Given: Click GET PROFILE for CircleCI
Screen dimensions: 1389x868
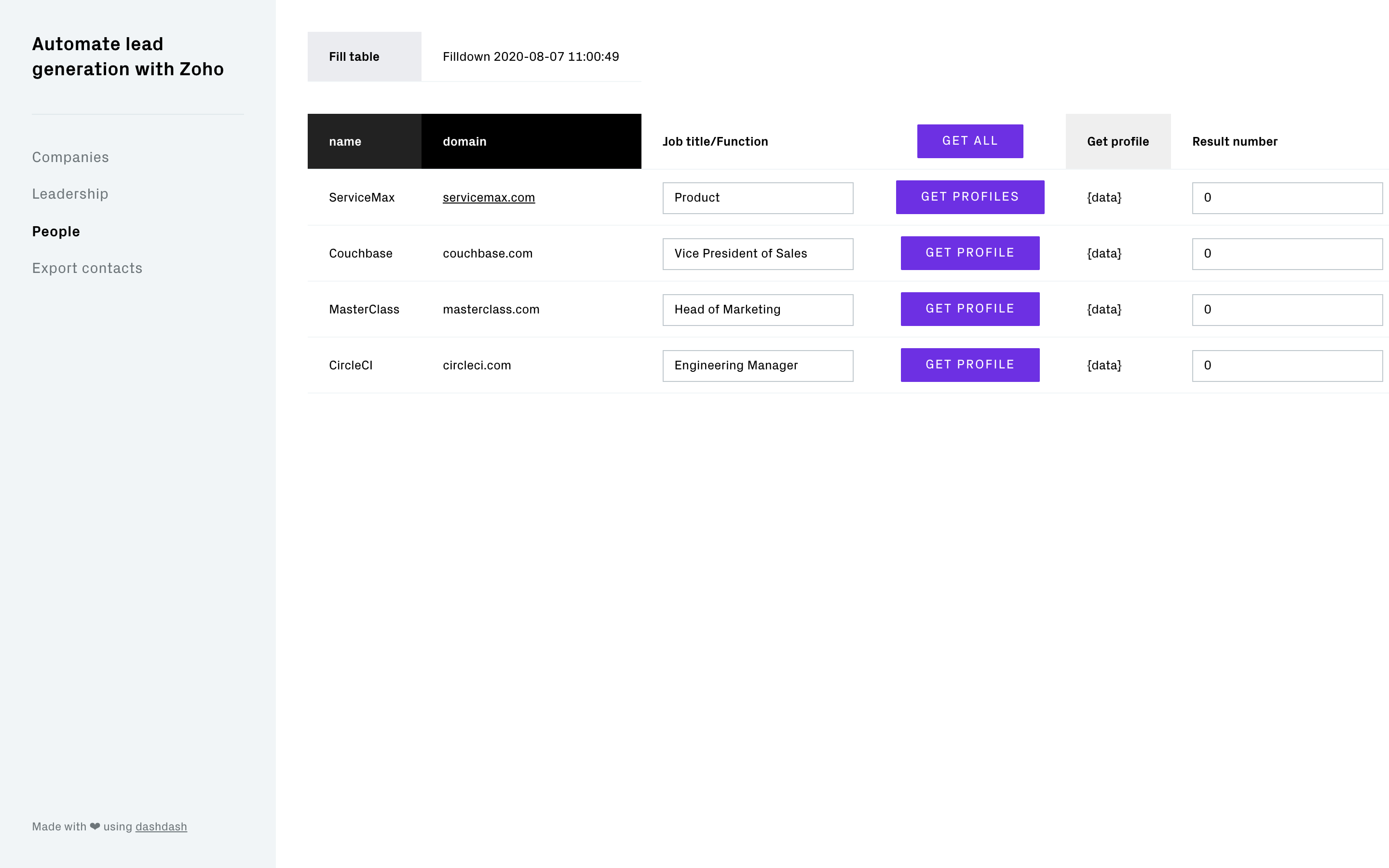Looking at the screenshot, I should pyautogui.click(x=970, y=365).
